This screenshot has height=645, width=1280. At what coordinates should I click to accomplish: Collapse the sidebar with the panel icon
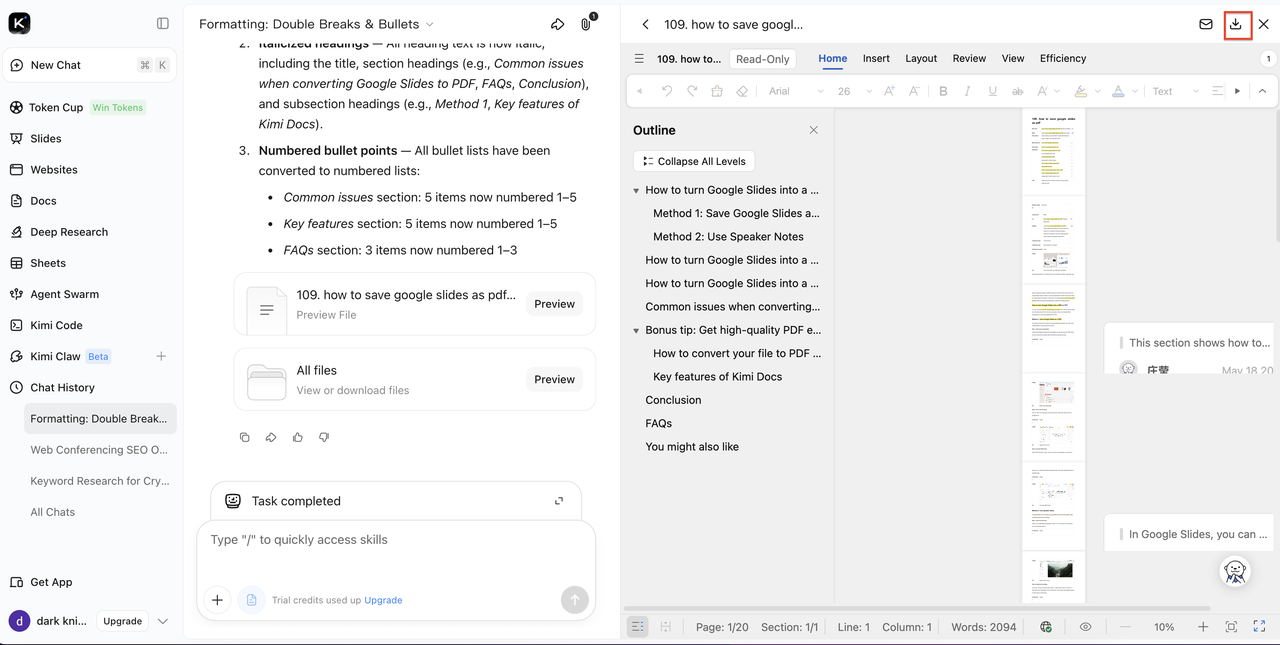(163, 23)
